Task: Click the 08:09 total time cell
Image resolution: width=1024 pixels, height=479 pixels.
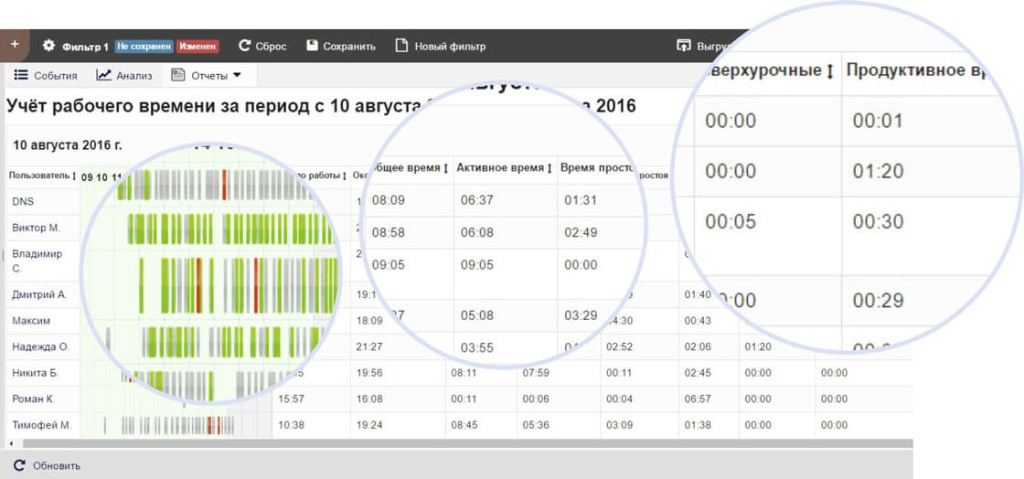Action: (389, 200)
